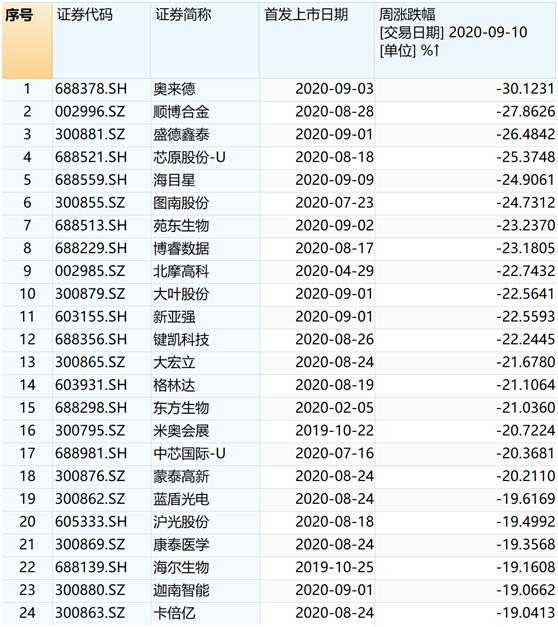The height and width of the screenshot is (627, 558).
Task: Click stock code 300865.SZ
Action: [x=90, y=362]
